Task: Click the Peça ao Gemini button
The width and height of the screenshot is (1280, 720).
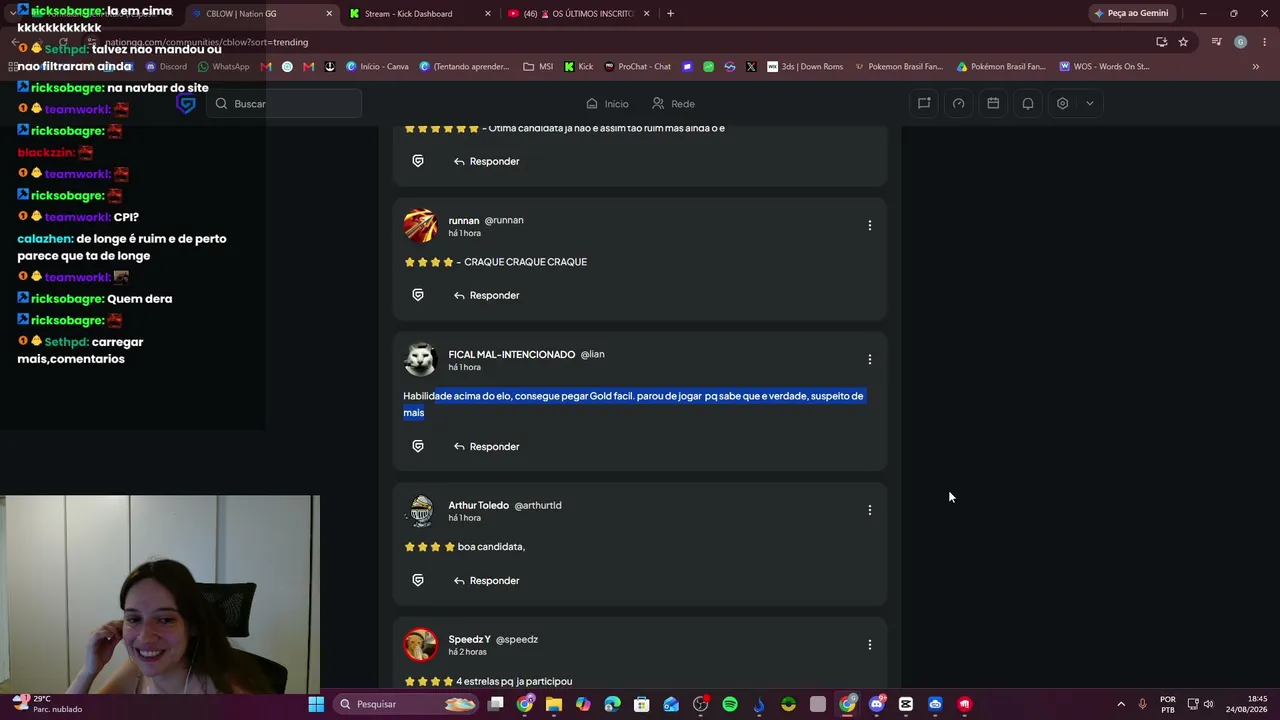Action: [x=1132, y=14]
